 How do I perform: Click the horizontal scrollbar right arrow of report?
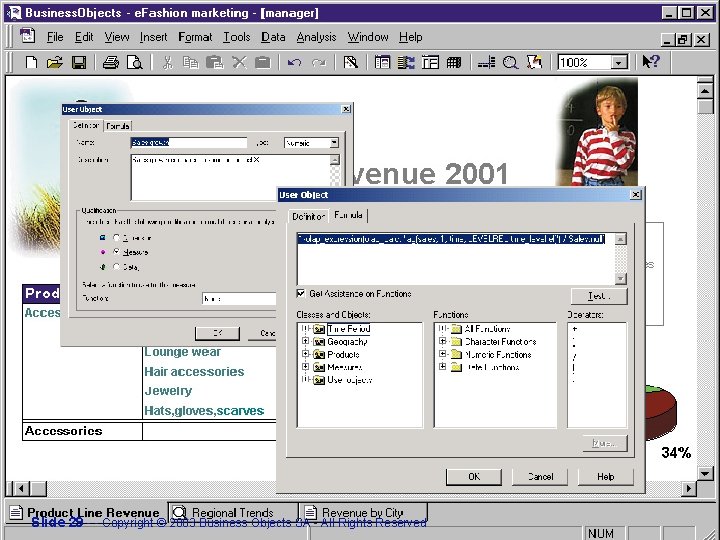(x=688, y=488)
